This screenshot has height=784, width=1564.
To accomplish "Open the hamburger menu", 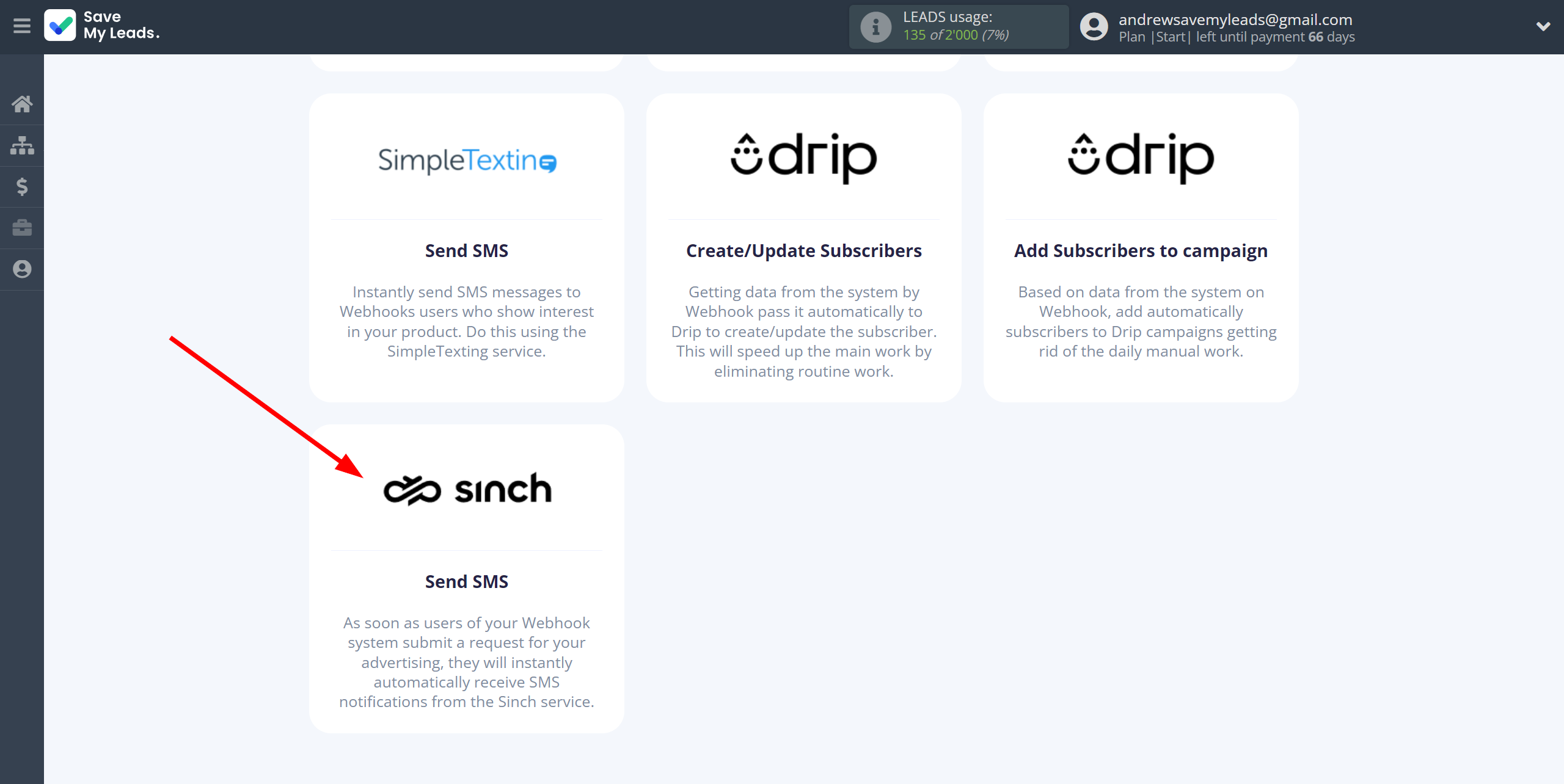I will tap(22, 26).
